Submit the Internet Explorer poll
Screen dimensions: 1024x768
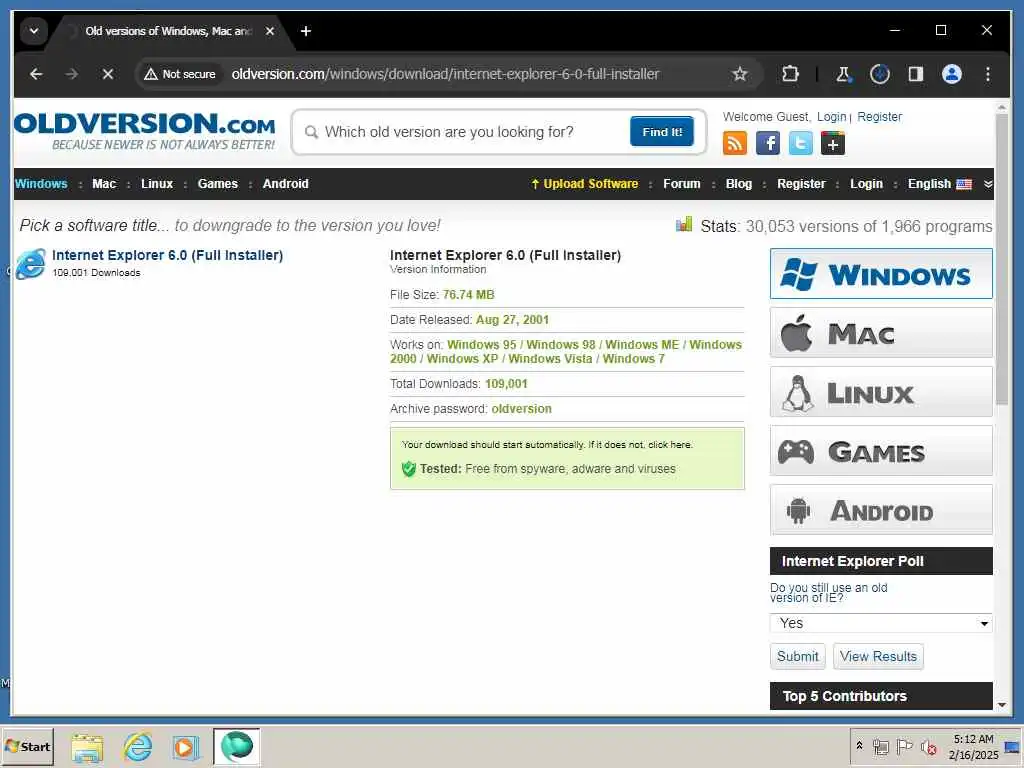tap(797, 656)
